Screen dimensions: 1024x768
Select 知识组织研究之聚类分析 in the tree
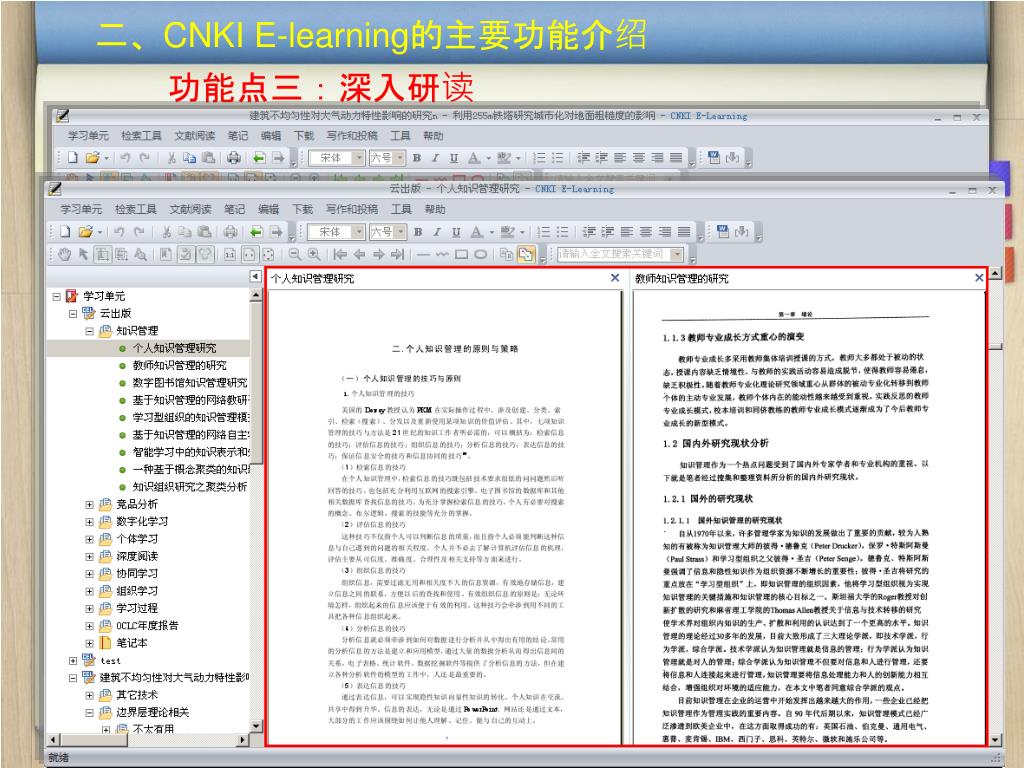[x=189, y=487]
